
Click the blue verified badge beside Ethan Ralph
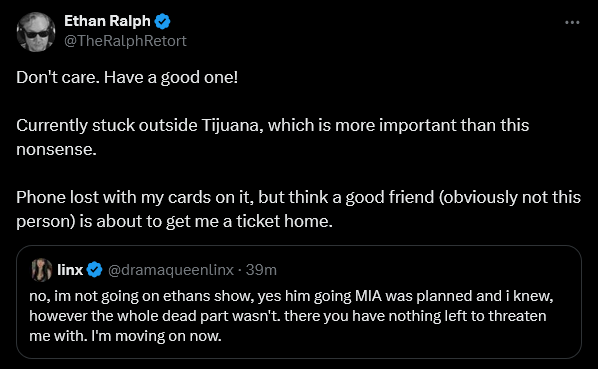[x=162, y=21]
